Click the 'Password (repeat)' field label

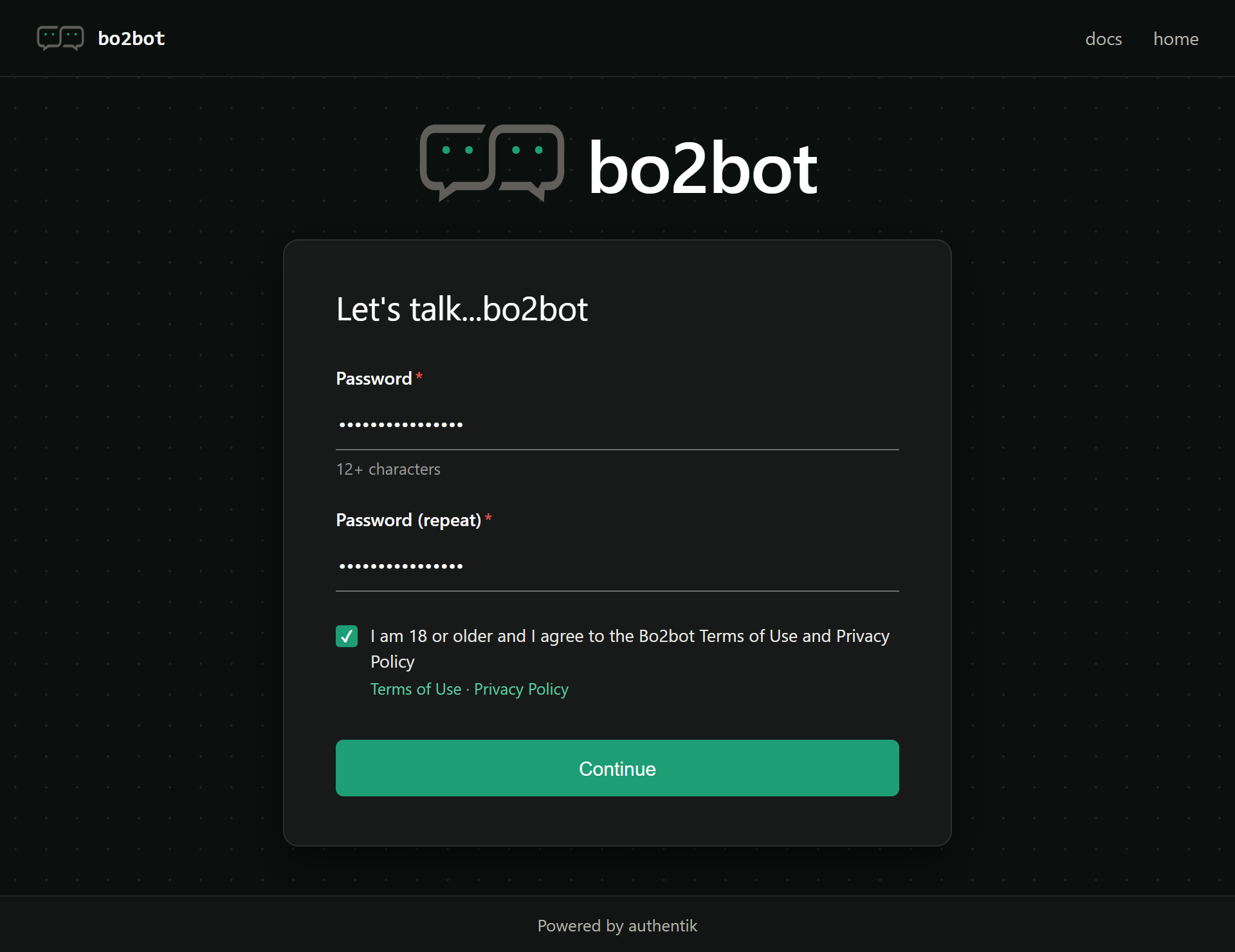click(x=408, y=520)
